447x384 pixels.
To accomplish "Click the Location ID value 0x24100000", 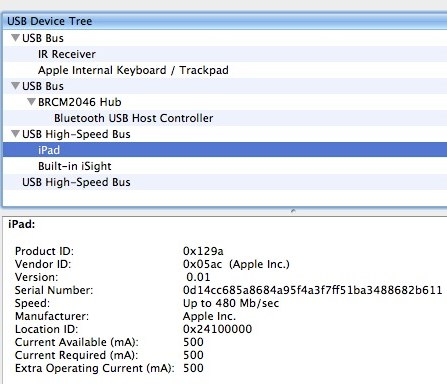I will pyautogui.click(x=217, y=329).
